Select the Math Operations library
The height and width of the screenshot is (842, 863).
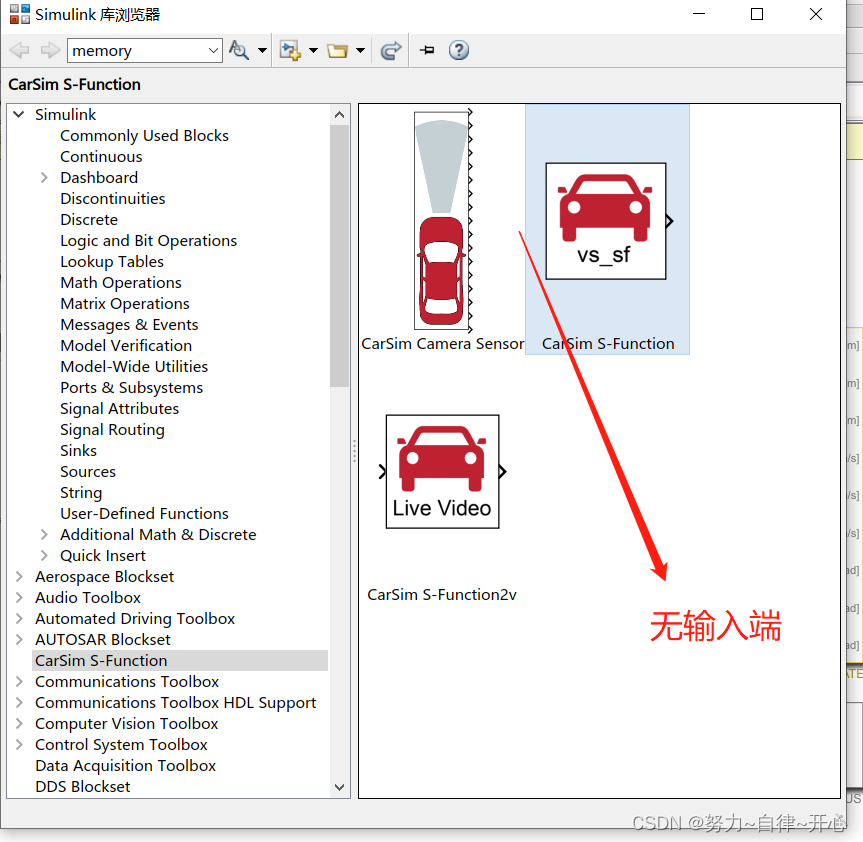(121, 283)
